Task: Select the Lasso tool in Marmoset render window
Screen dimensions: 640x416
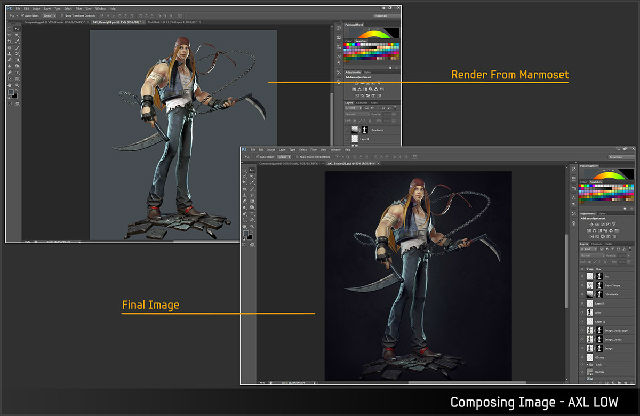Action: [9, 35]
